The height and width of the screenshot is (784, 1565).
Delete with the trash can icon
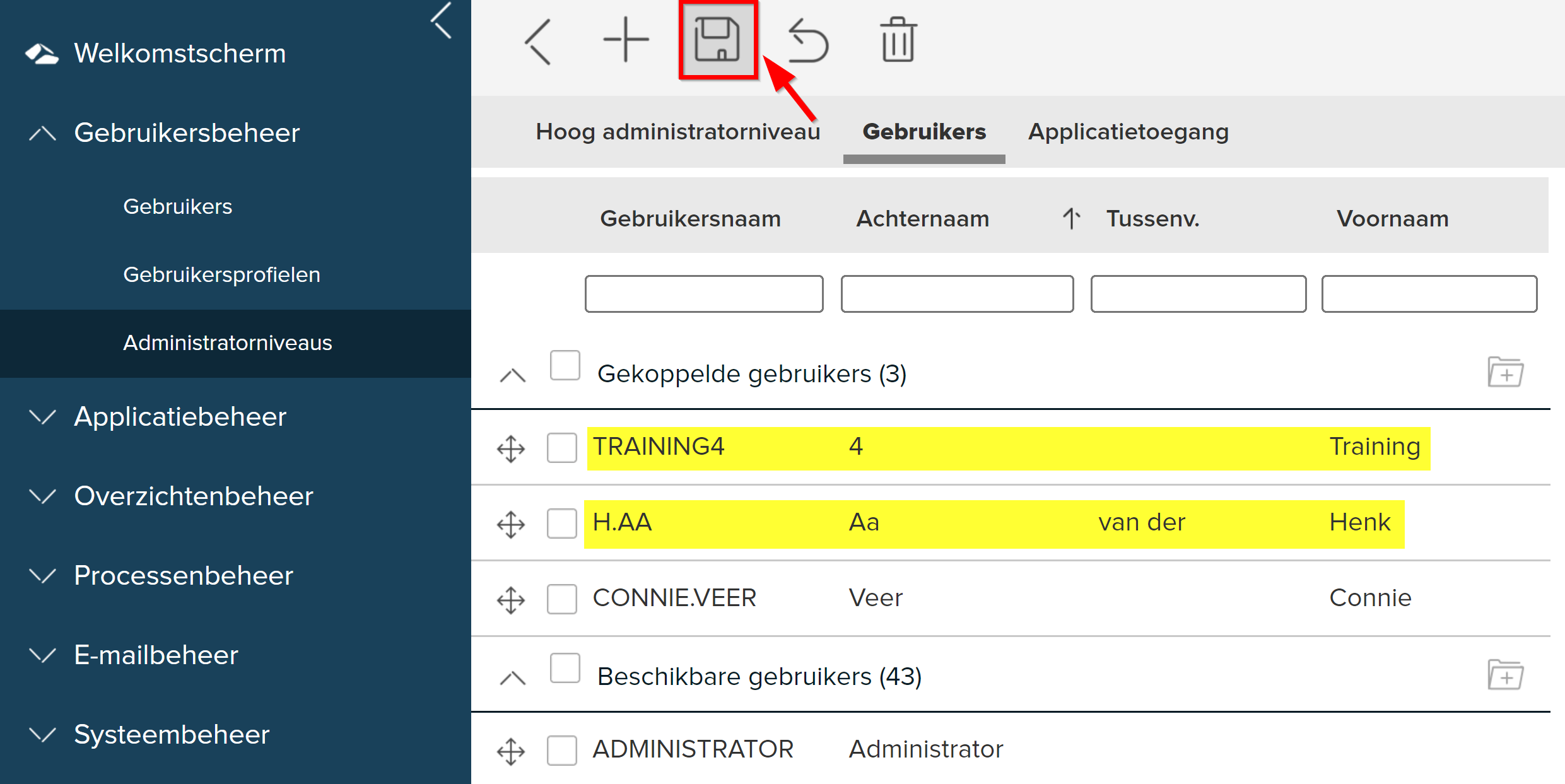coord(898,40)
